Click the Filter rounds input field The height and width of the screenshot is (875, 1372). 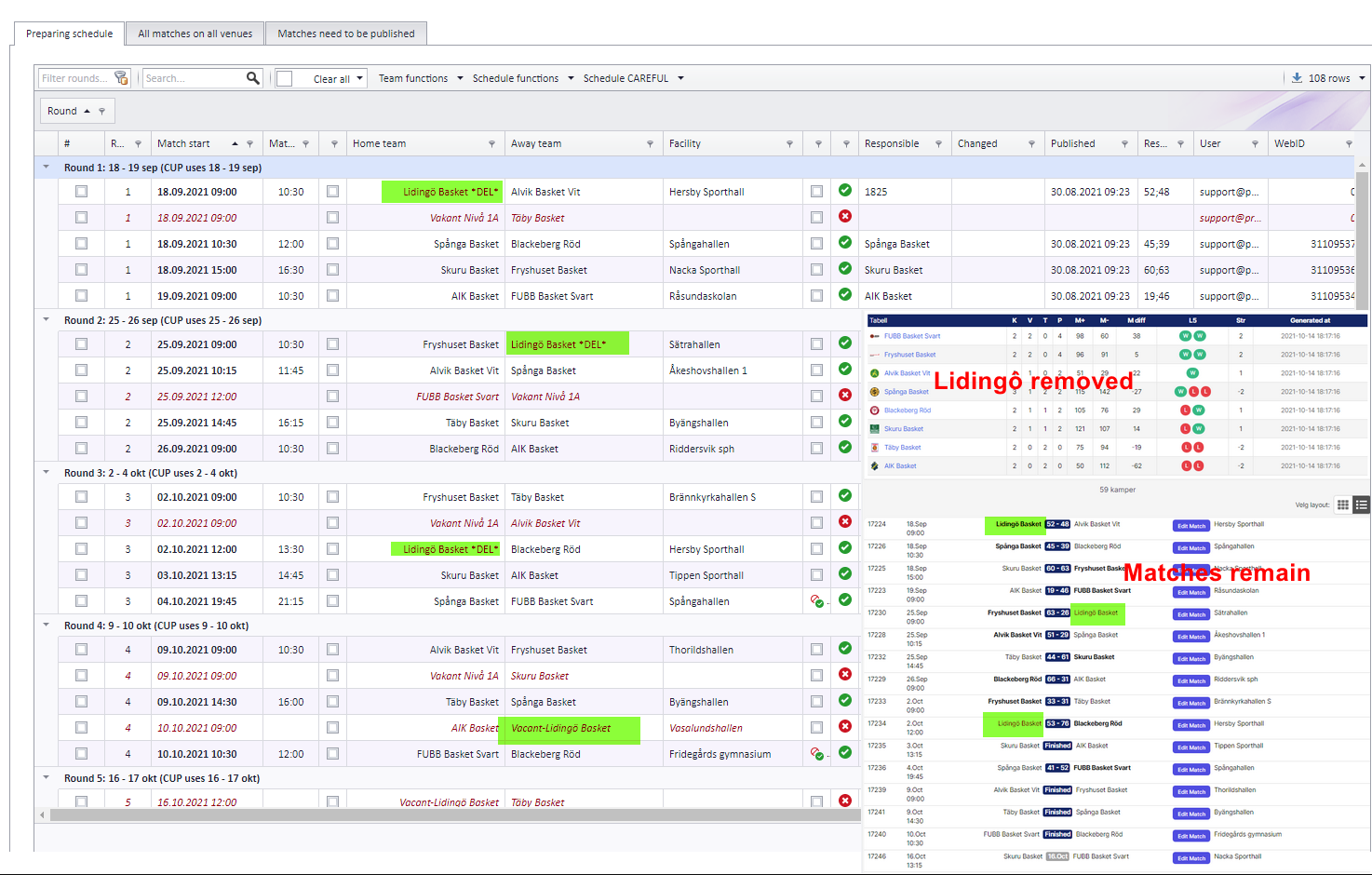[74, 78]
